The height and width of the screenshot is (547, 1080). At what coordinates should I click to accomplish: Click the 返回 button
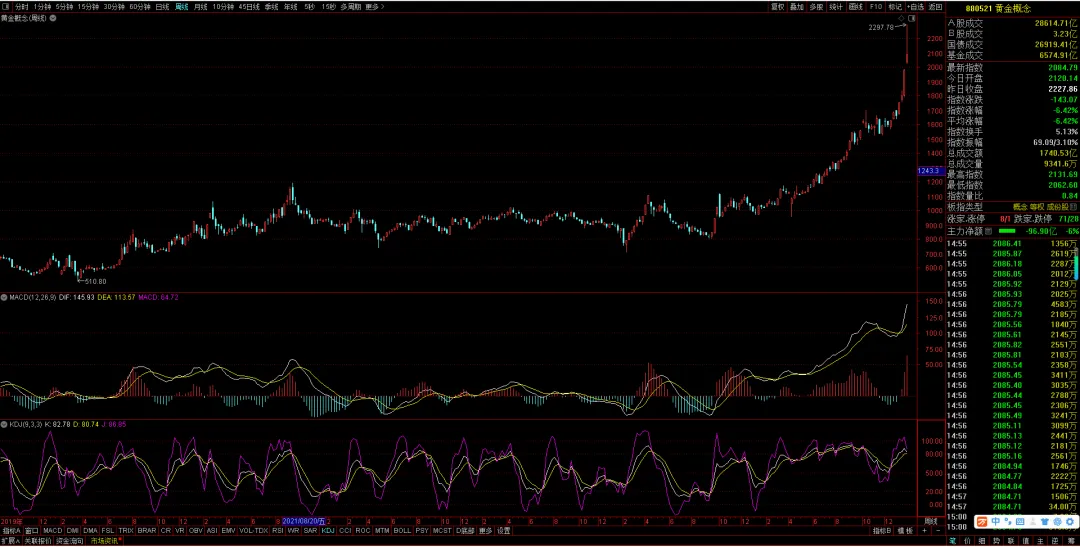click(x=935, y=7)
